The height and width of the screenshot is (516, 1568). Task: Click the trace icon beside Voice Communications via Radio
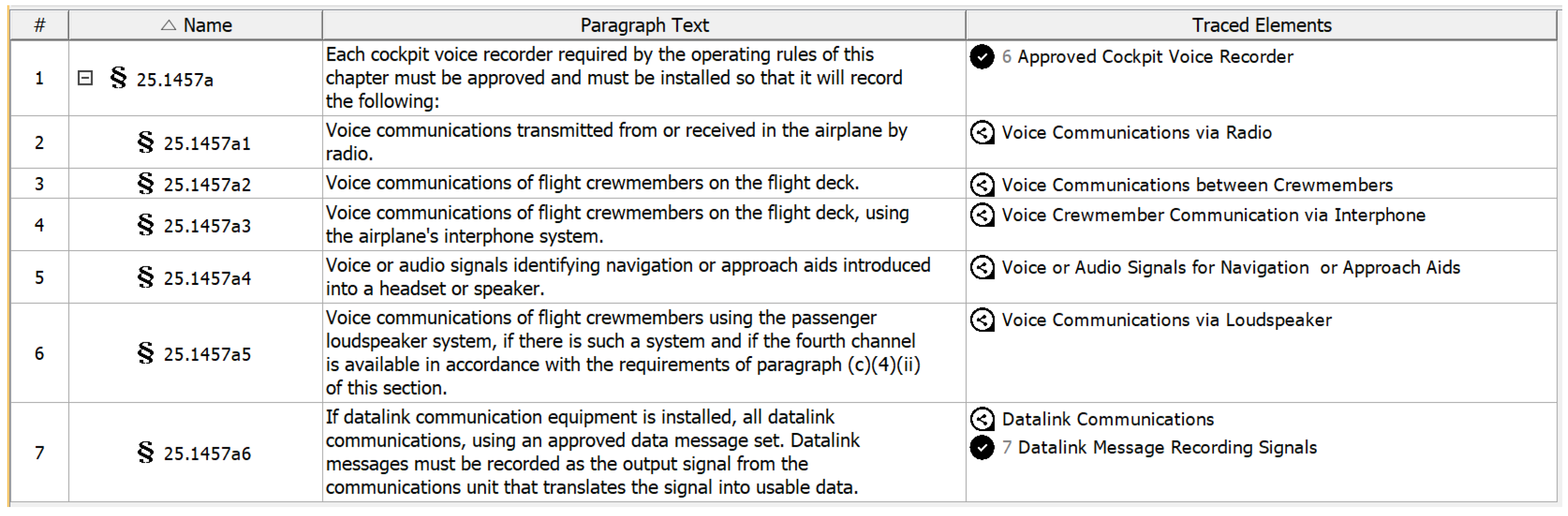click(x=982, y=132)
